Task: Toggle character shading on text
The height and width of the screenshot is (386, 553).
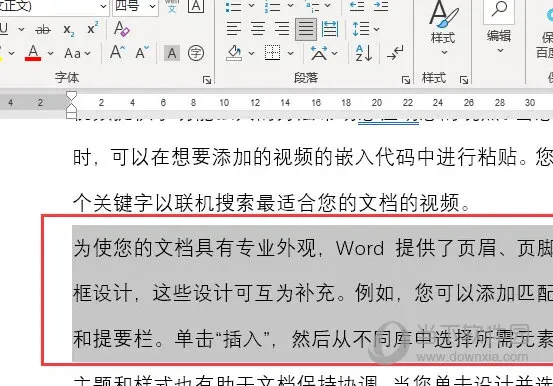Action: point(172,53)
